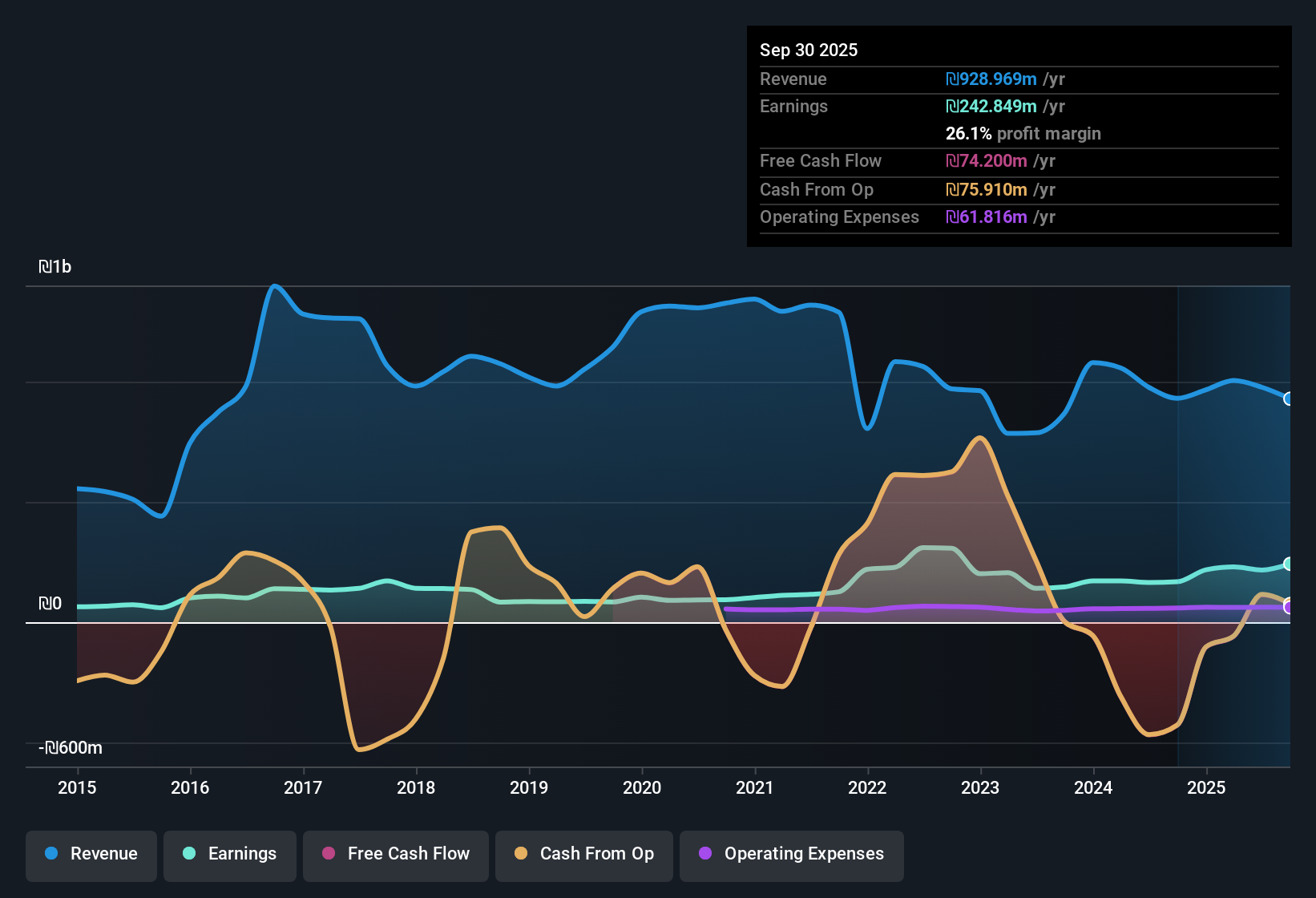
Task: Click the Revenue endpoint marker on the chart
Action: [x=1289, y=398]
